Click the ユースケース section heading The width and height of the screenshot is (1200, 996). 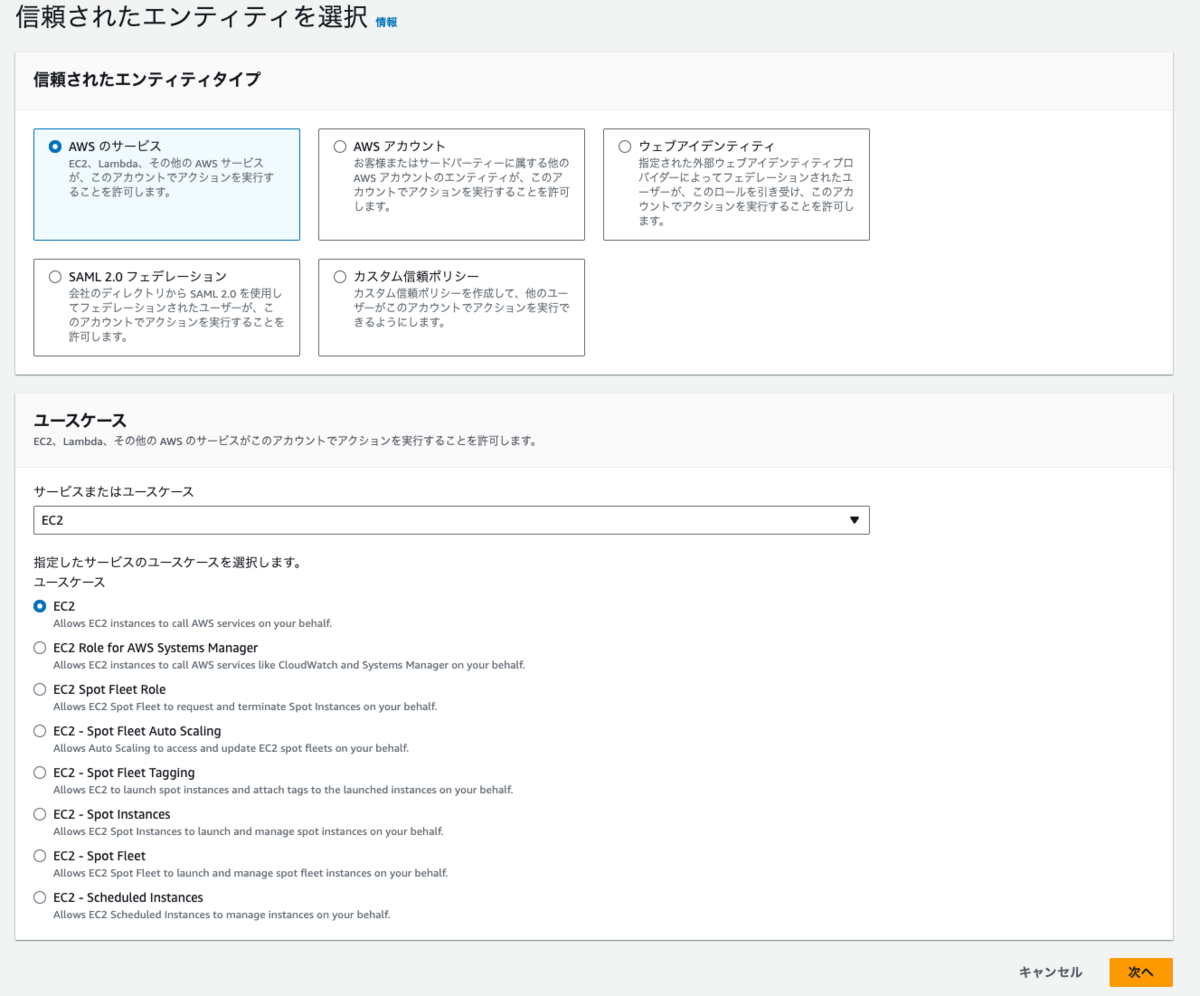tap(80, 419)
